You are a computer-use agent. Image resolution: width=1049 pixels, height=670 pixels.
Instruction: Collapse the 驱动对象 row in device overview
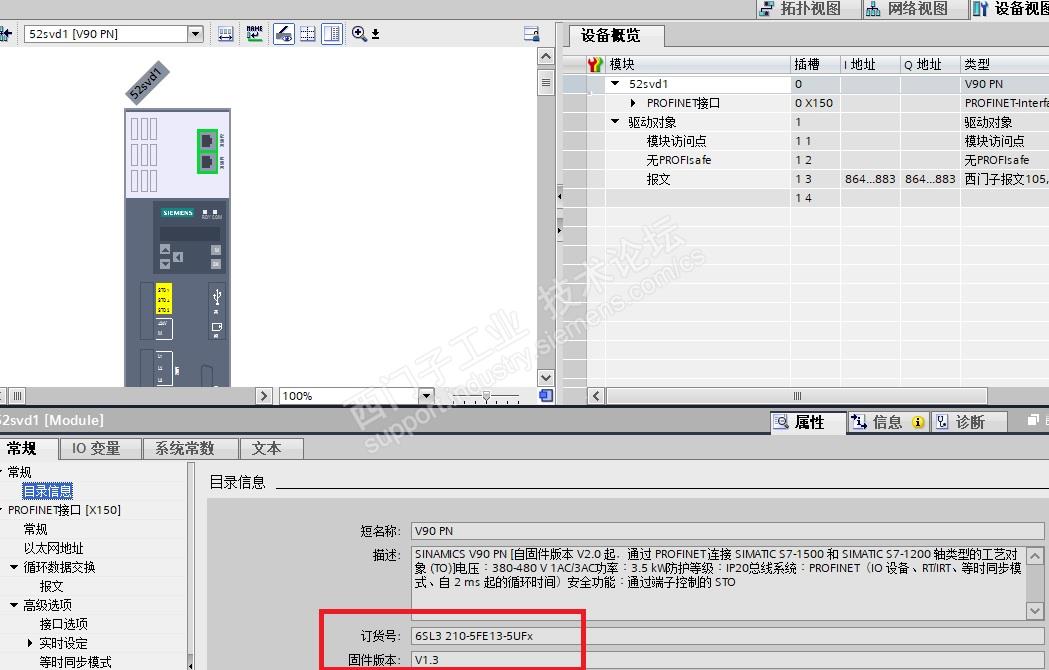click(x=615, y=122)
